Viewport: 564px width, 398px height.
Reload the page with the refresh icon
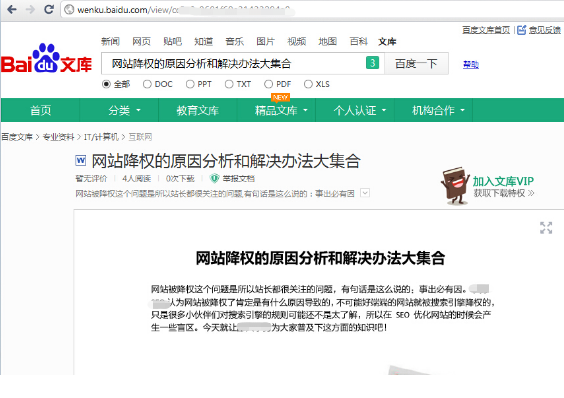click(49, 9)
